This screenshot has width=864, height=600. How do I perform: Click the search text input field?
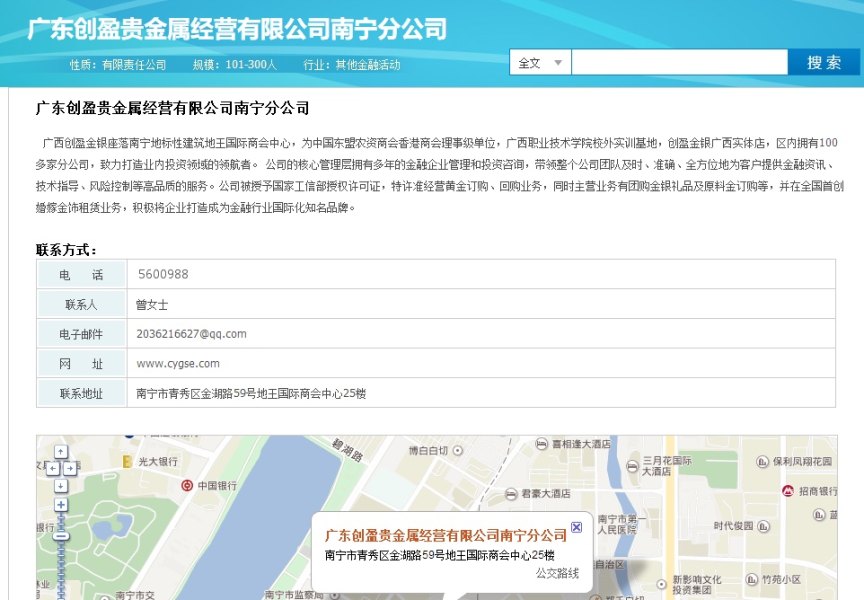pos(679,63)
